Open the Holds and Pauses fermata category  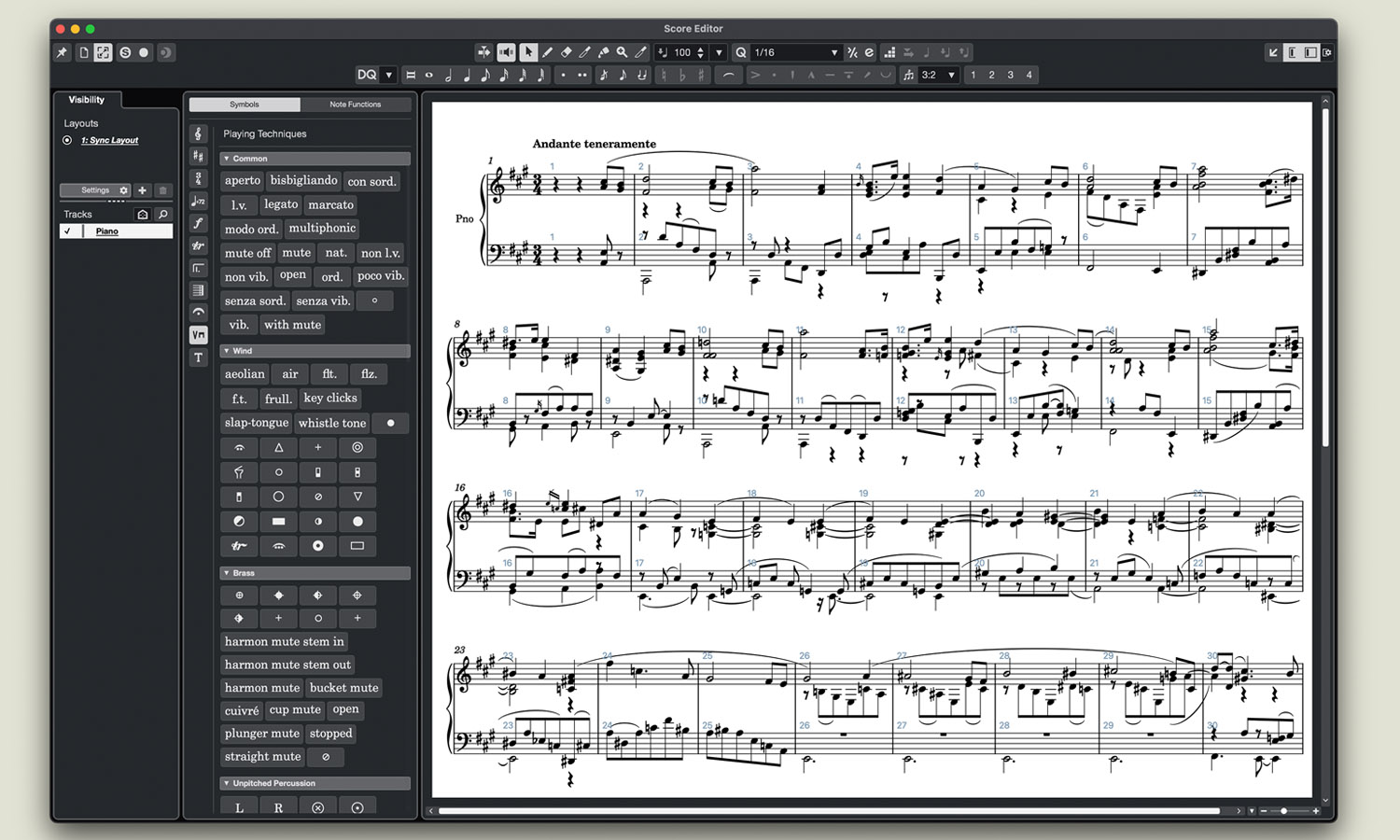[198, 313]
